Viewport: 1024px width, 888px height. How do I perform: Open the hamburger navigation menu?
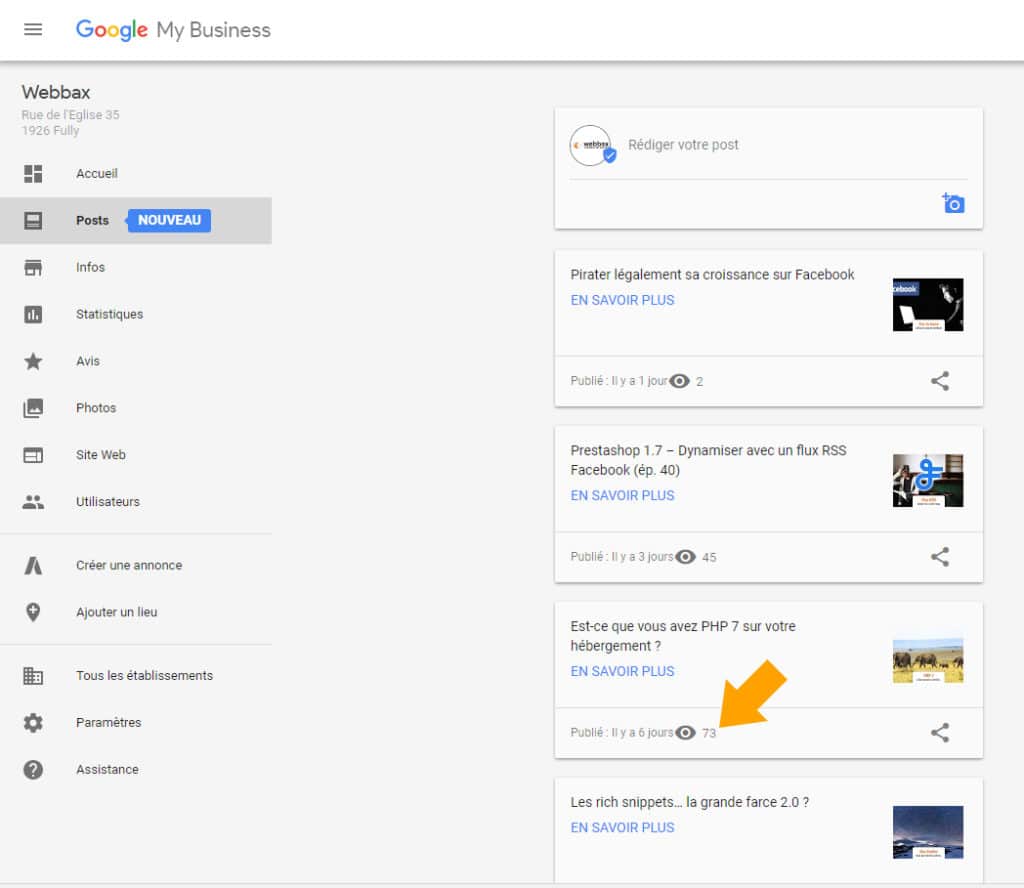coord(33,29)
